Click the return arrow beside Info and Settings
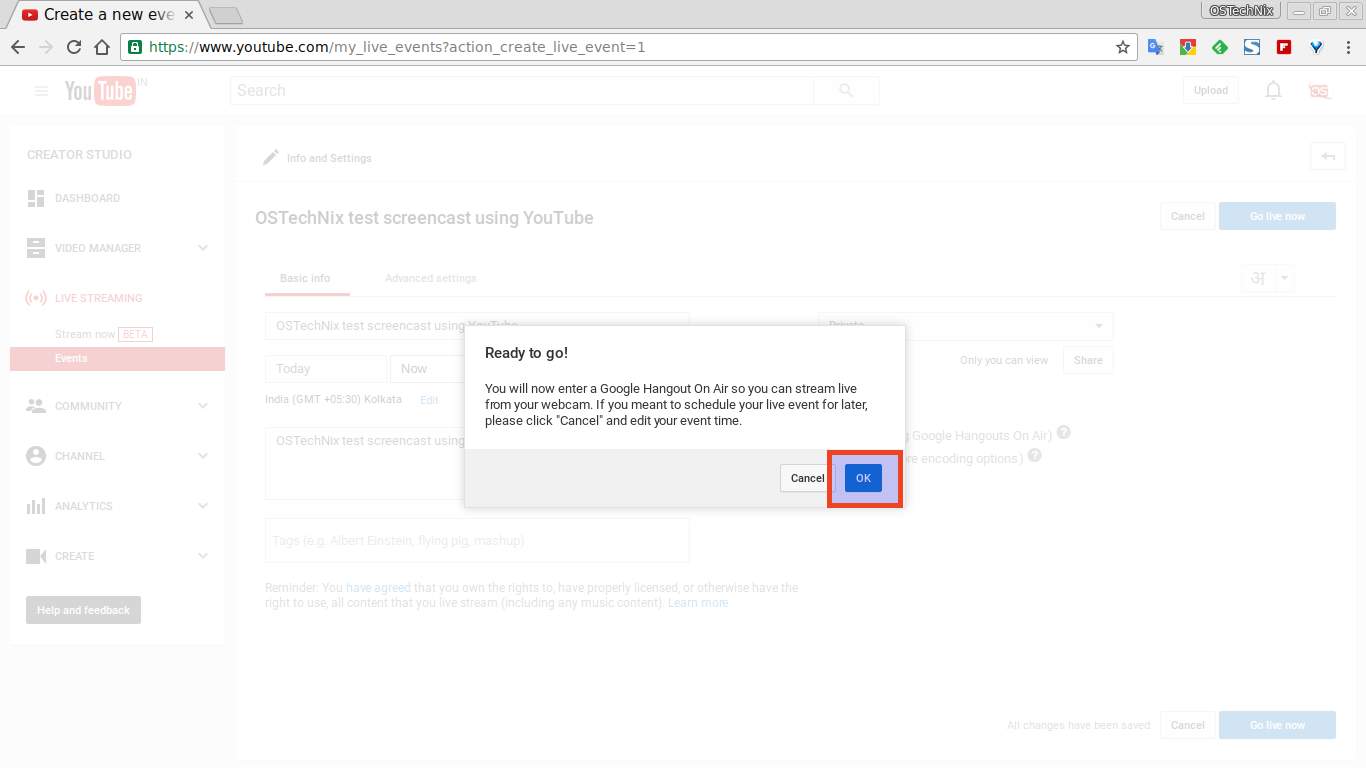This screenshot has width=1366, height=768. 1328,156
